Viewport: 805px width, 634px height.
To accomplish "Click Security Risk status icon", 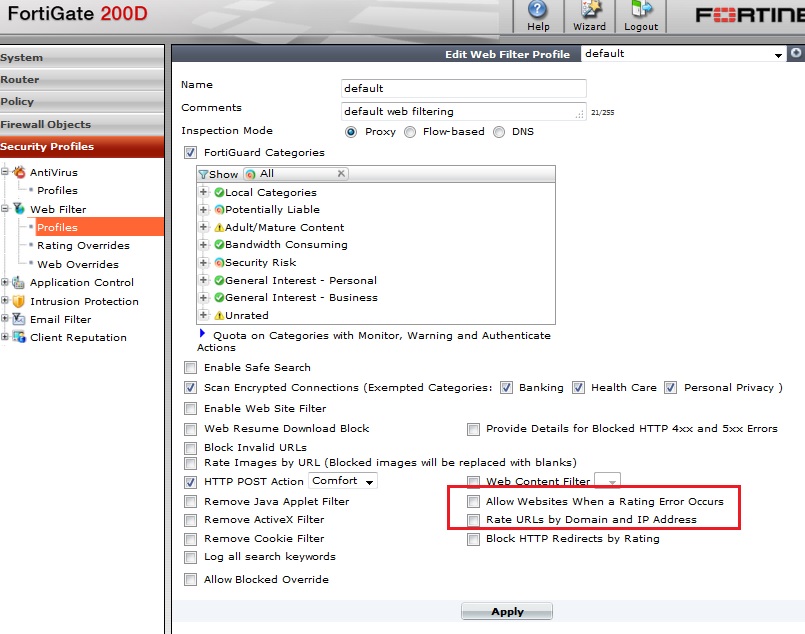I will (x=219, y=262).
